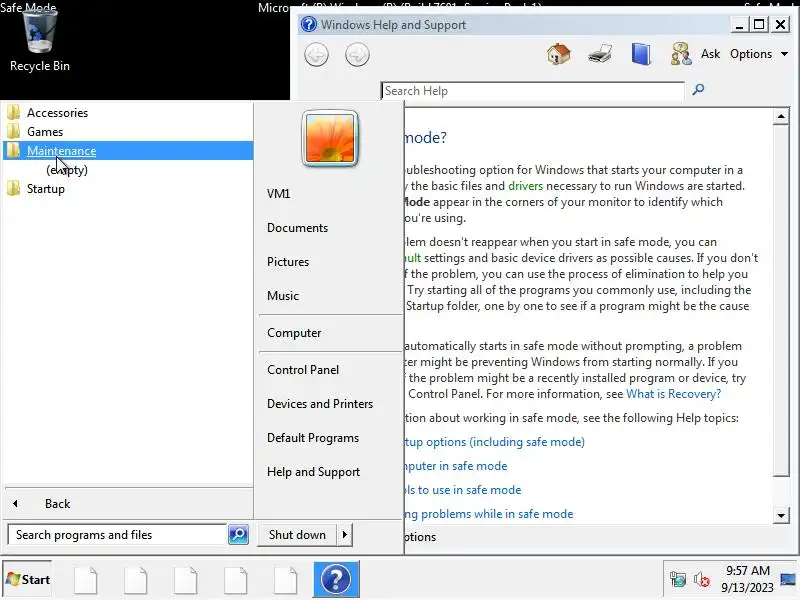This screenshot has height=600, width=800.
Task: Click the Help window title bar question icon
Action: pos(309,24)
